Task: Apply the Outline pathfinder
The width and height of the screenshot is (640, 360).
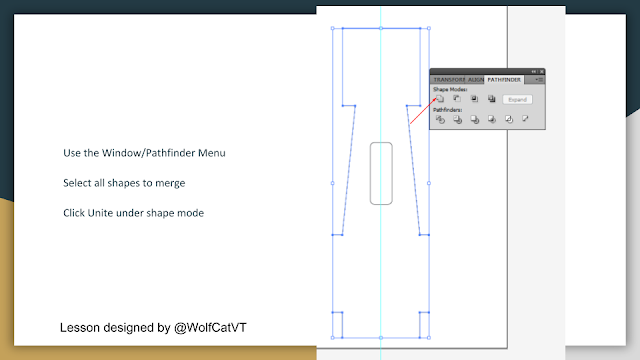Action: pyautogui.click(x=509, y=119)
